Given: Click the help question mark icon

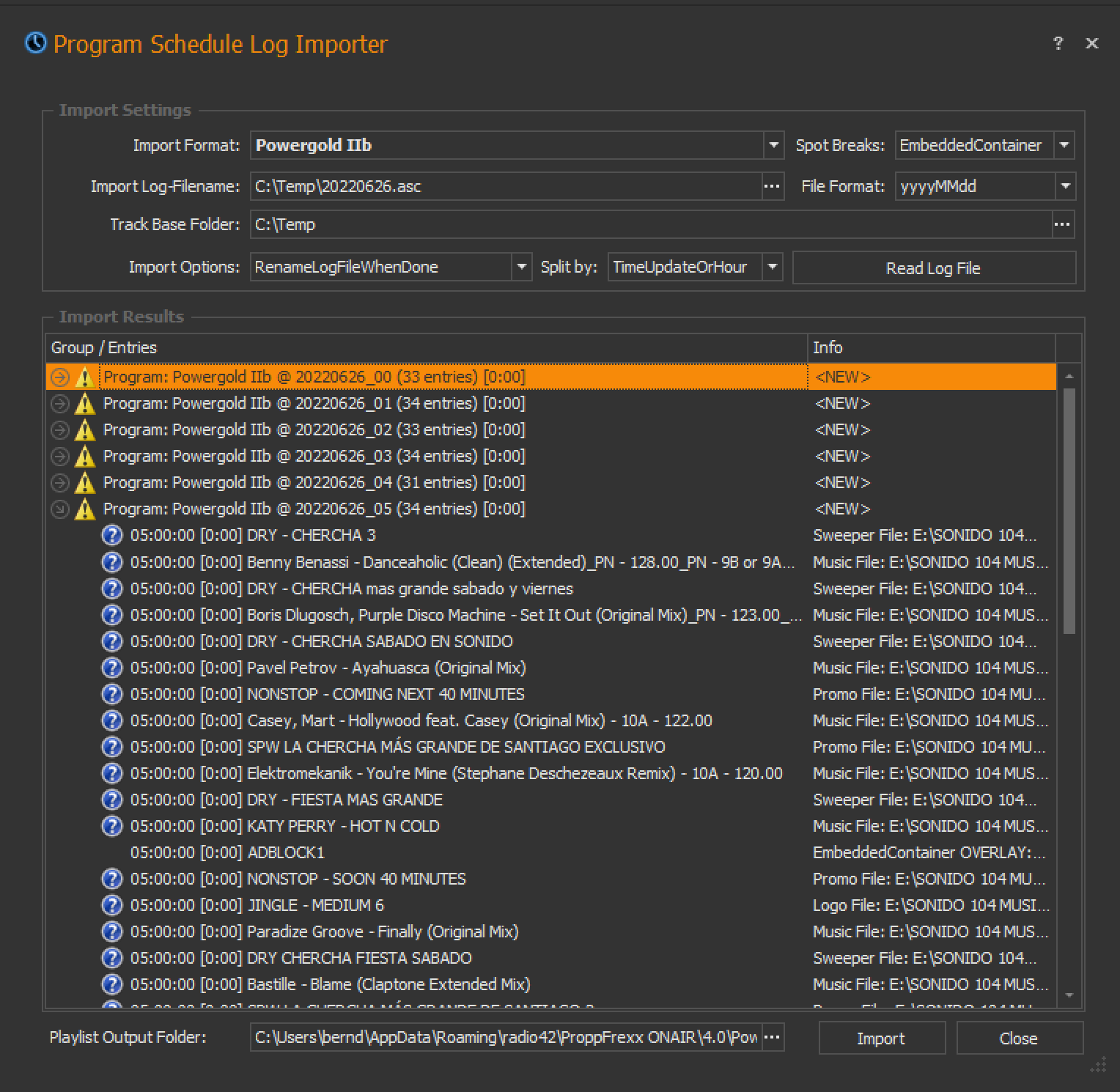Looking at the screenshot, I should [1058, 43].
